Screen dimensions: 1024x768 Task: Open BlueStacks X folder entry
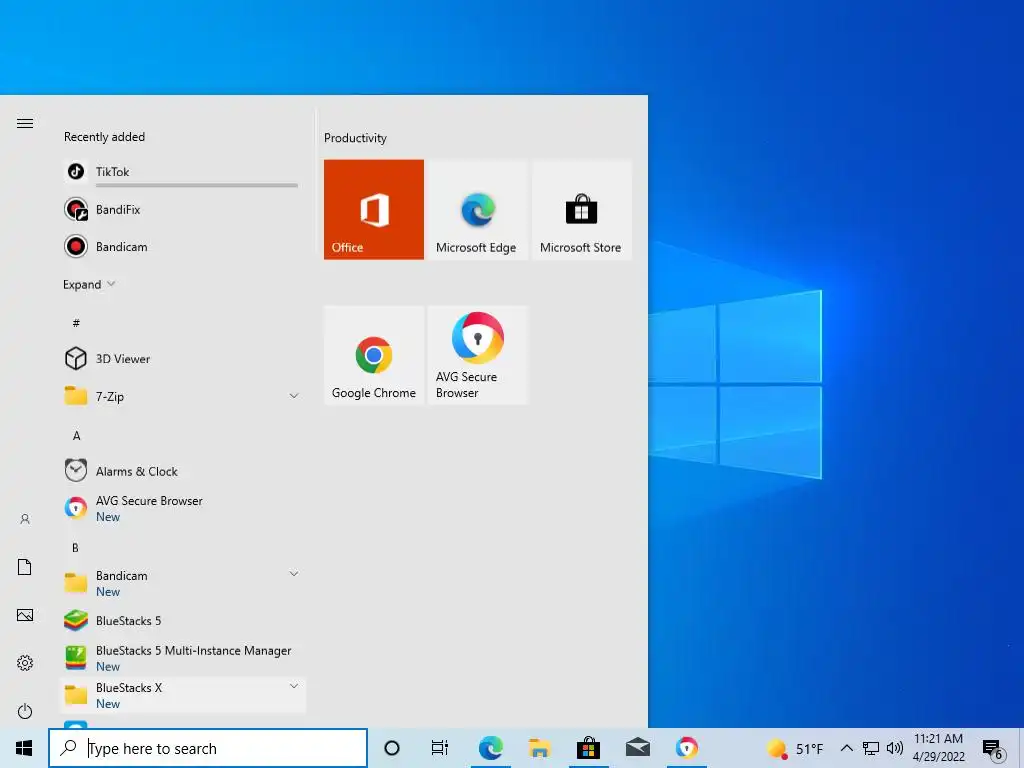point(182,696)
